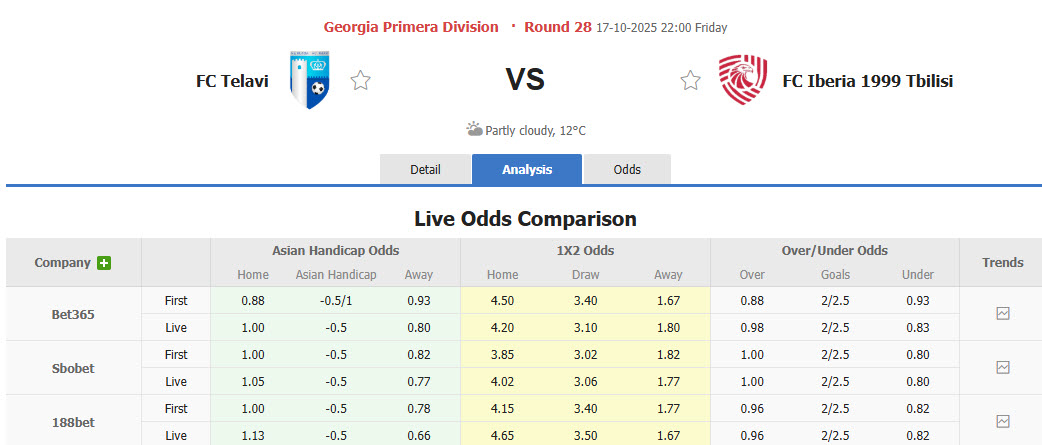
Task: Open the Odds tab
Action: pyautogui.click(x=627, y=169)
